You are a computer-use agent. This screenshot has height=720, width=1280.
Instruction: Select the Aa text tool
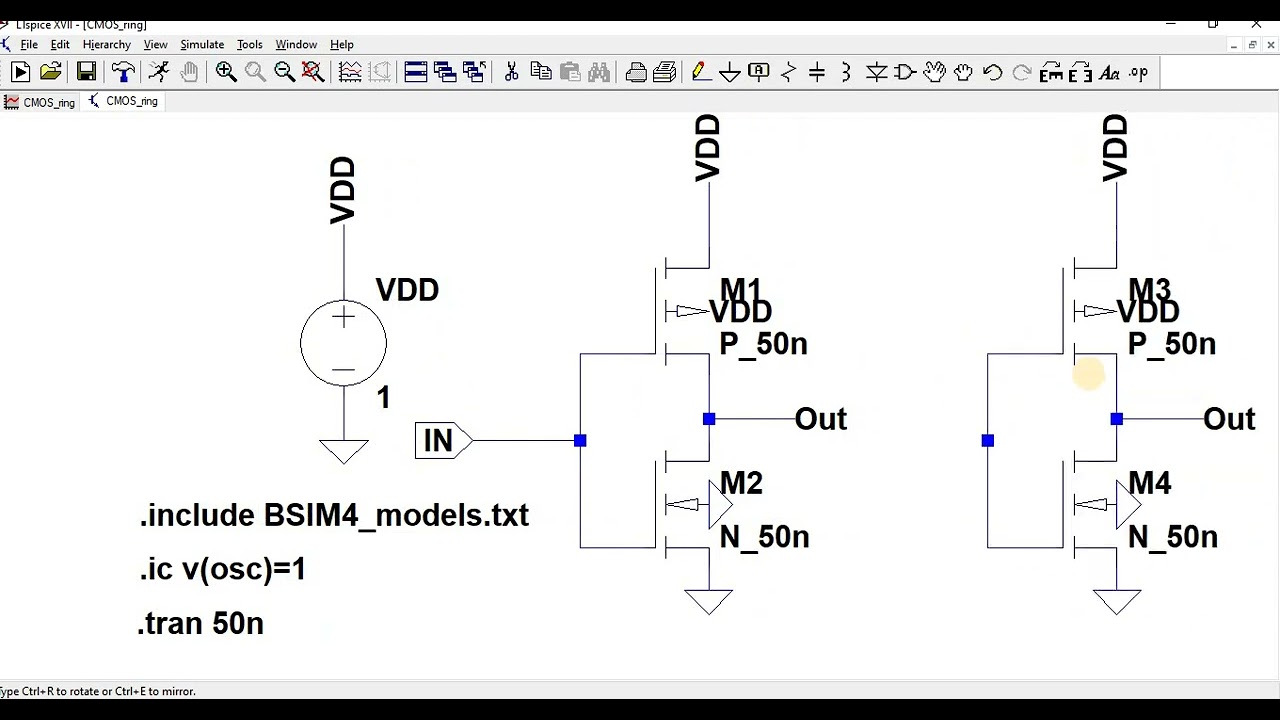pos(1109,72)
